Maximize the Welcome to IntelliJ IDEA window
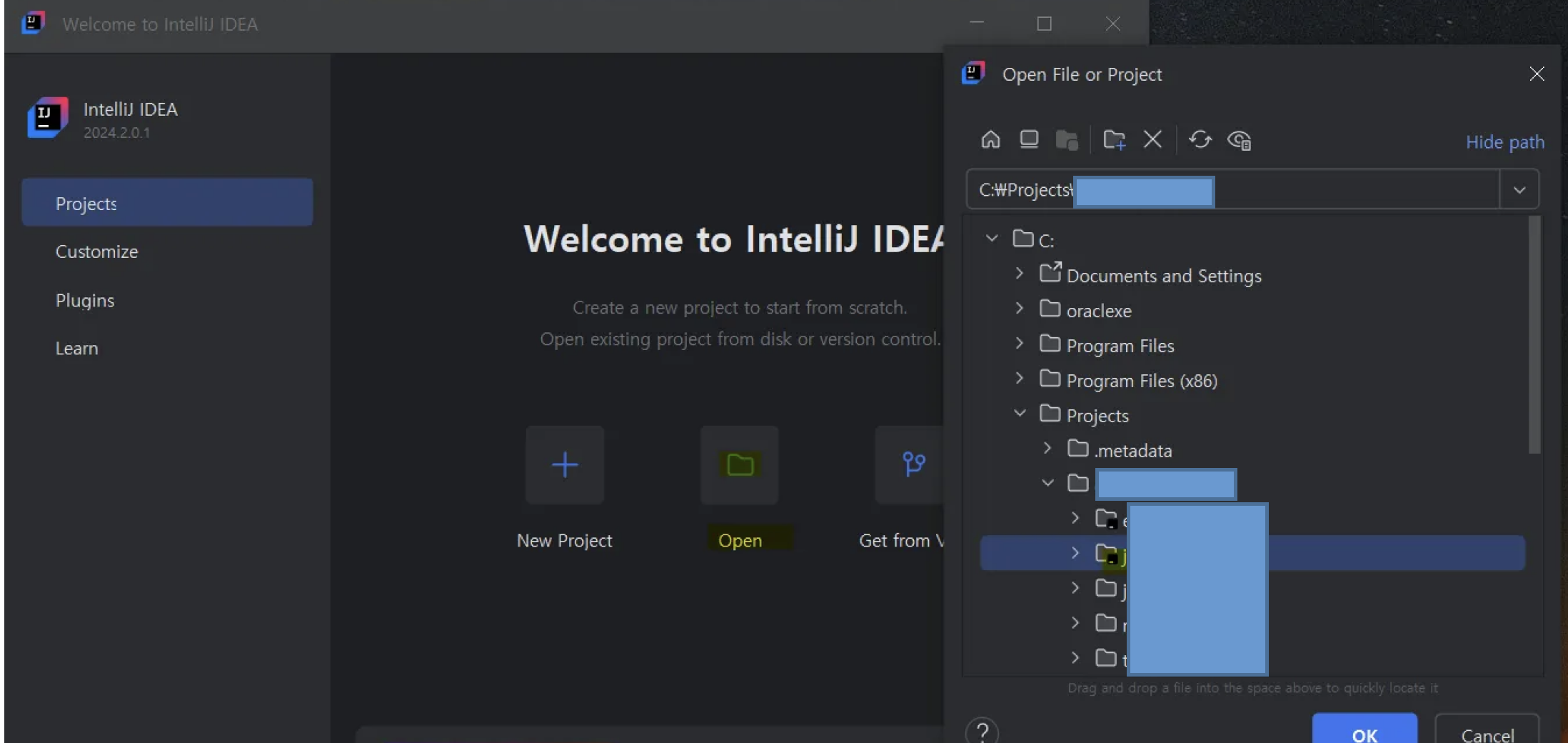Viewport: 1568px width, 743px height. (1044, 24)
